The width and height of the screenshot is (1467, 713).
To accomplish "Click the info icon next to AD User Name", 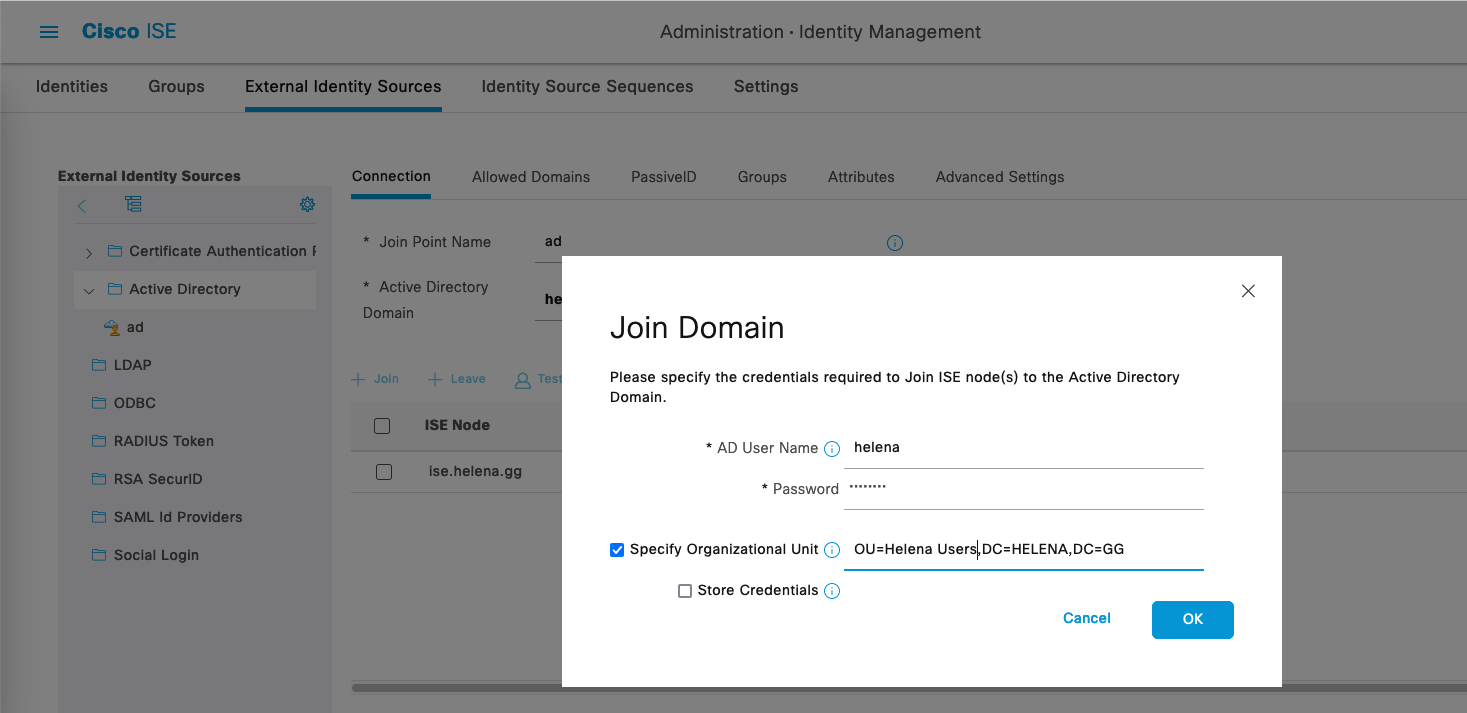I will (x=831, y=449).
